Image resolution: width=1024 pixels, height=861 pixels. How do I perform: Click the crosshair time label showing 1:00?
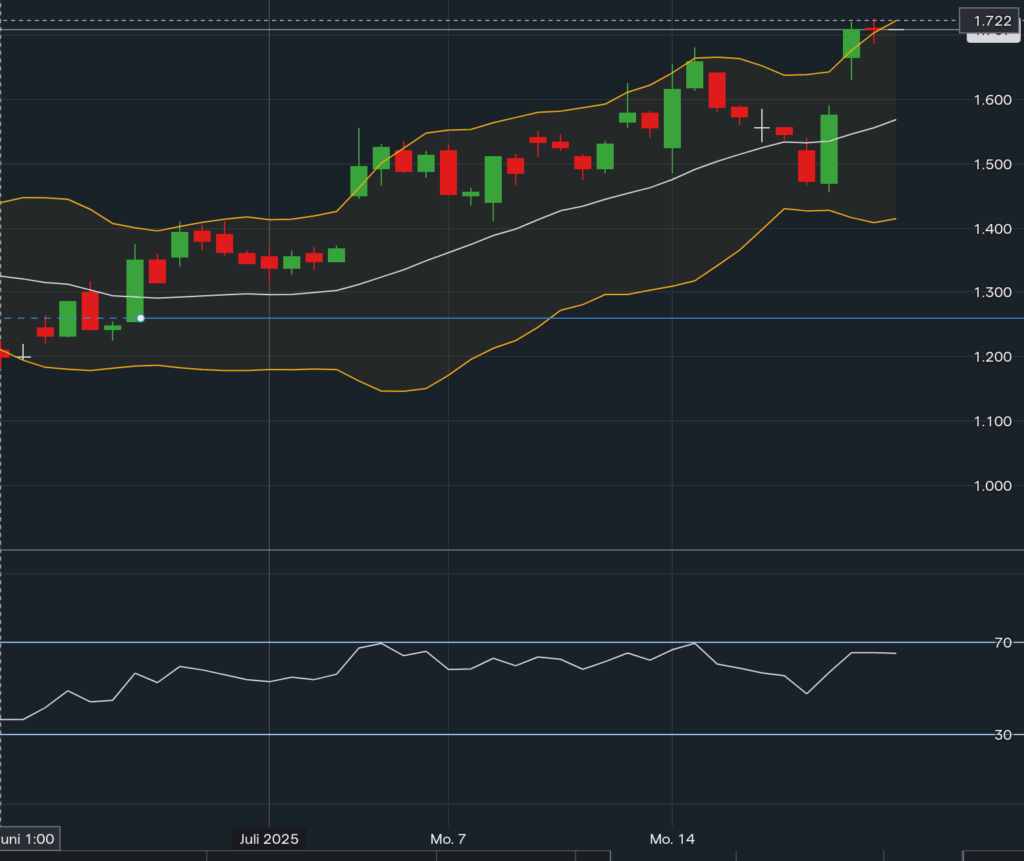(x=27, y=838)
